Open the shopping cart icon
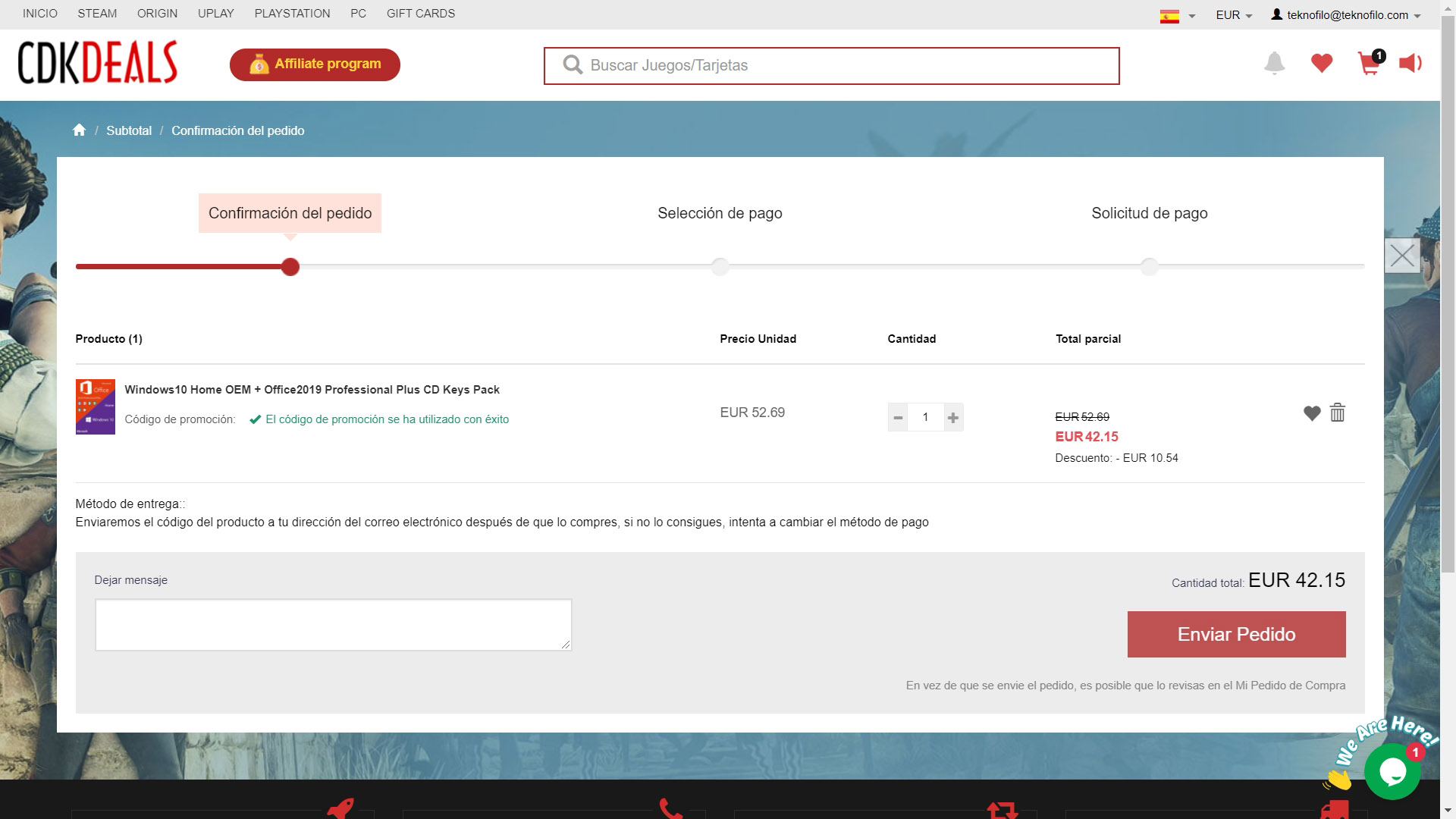This screenshot has height=819, width=1456. pos(1370,63)
